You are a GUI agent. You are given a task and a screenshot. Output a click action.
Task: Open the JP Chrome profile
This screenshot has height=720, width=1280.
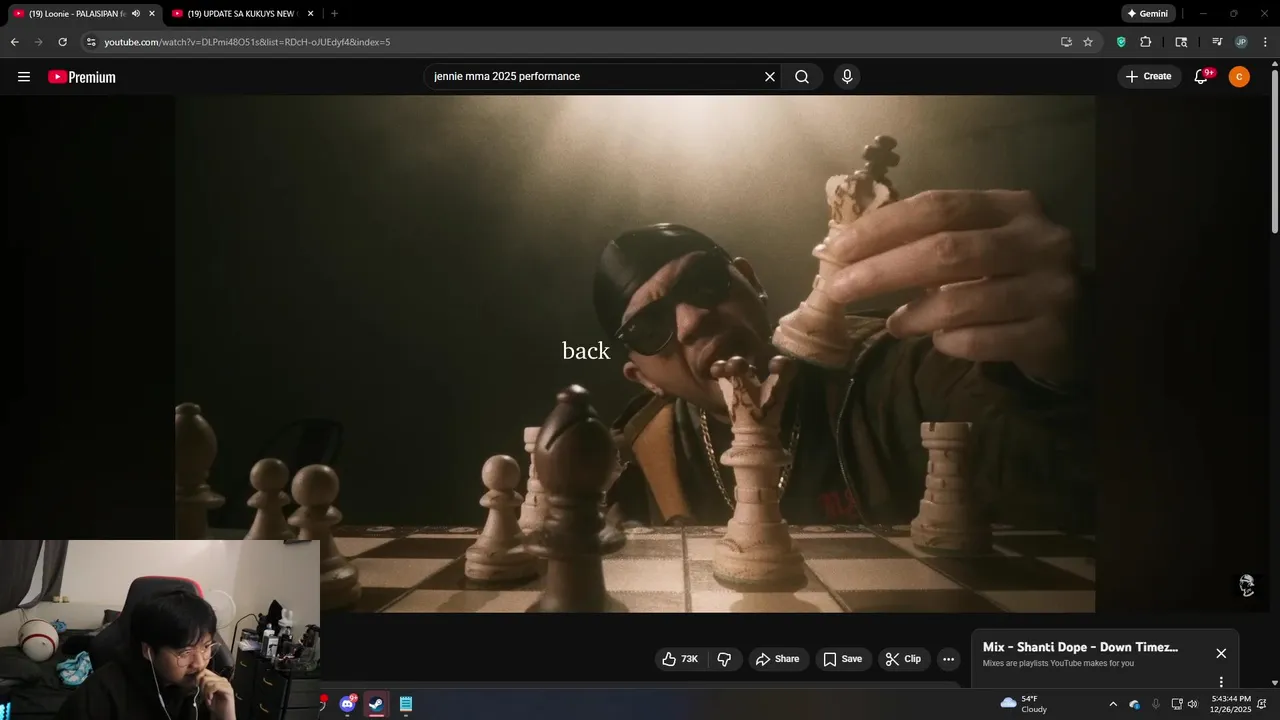tap(1241, 42)
